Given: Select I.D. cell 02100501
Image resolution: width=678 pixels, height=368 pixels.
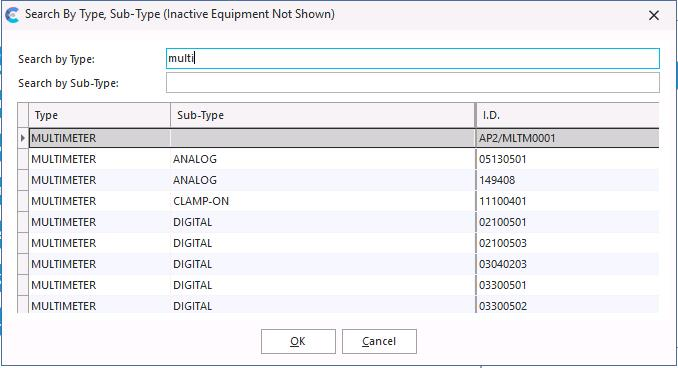Looking at the screenshot, I should pos(567,222).
